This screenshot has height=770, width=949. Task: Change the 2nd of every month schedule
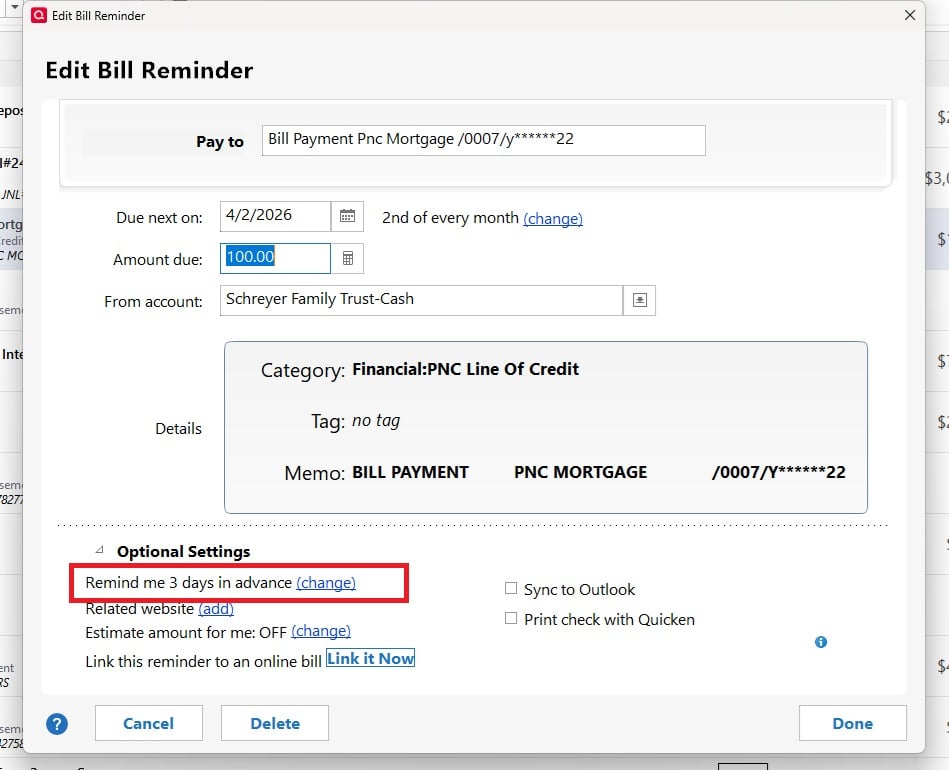click(x=553, y=218)
